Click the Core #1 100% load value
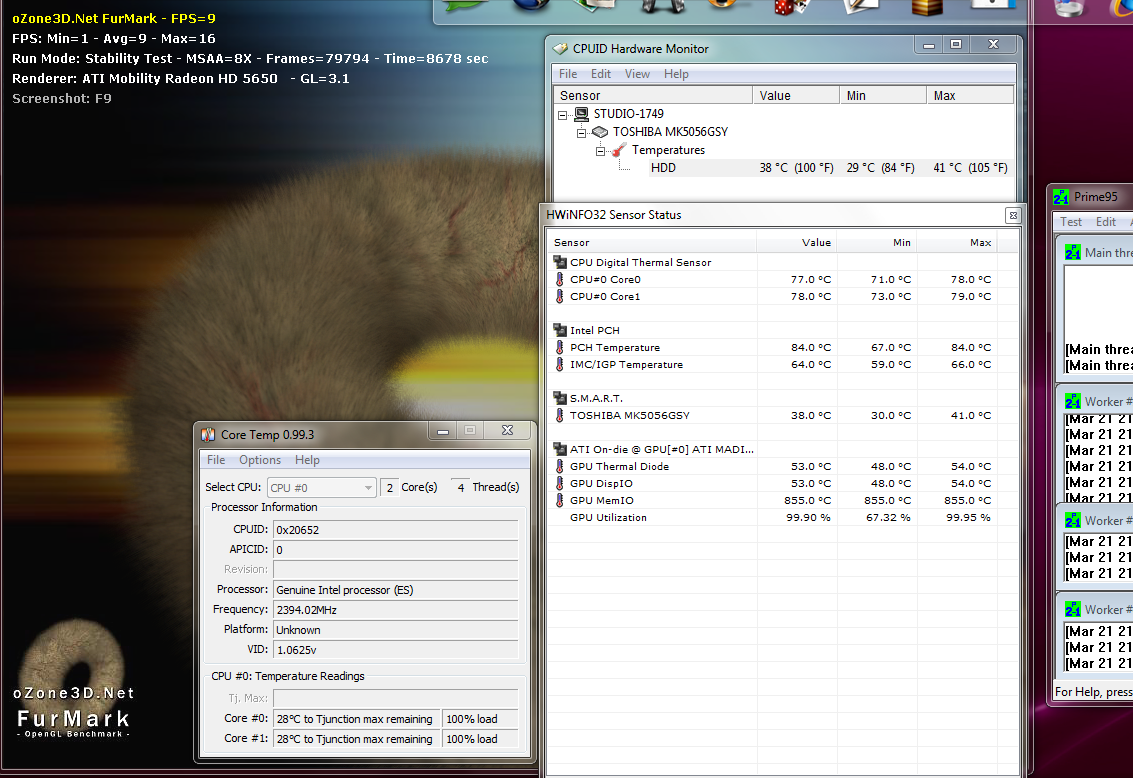The width and height of the screenshot is (1133, 778). [480, 739]
